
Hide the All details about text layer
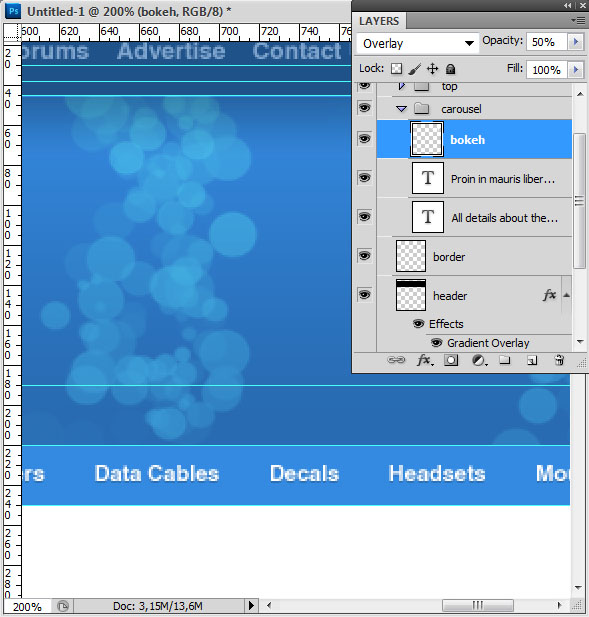pyautogui.click(x=364, y=216)
